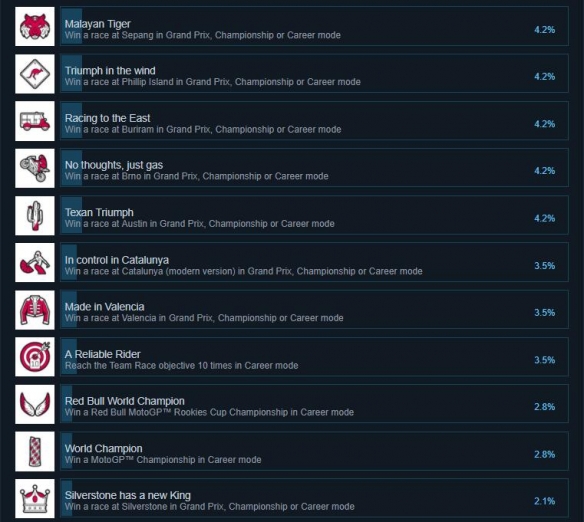Click the Made in Valencia progress bar
Viewport: 584px width, 522px height.
[x=70, y=310]
